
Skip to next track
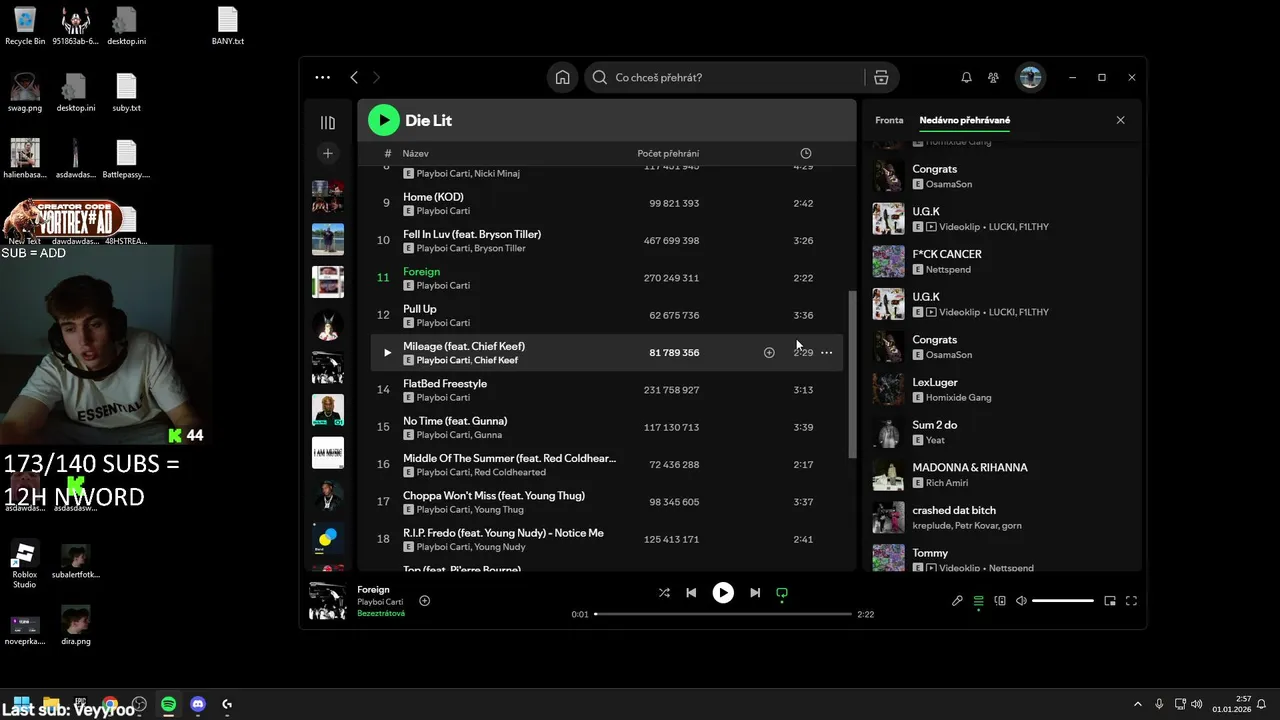[755, 593]
